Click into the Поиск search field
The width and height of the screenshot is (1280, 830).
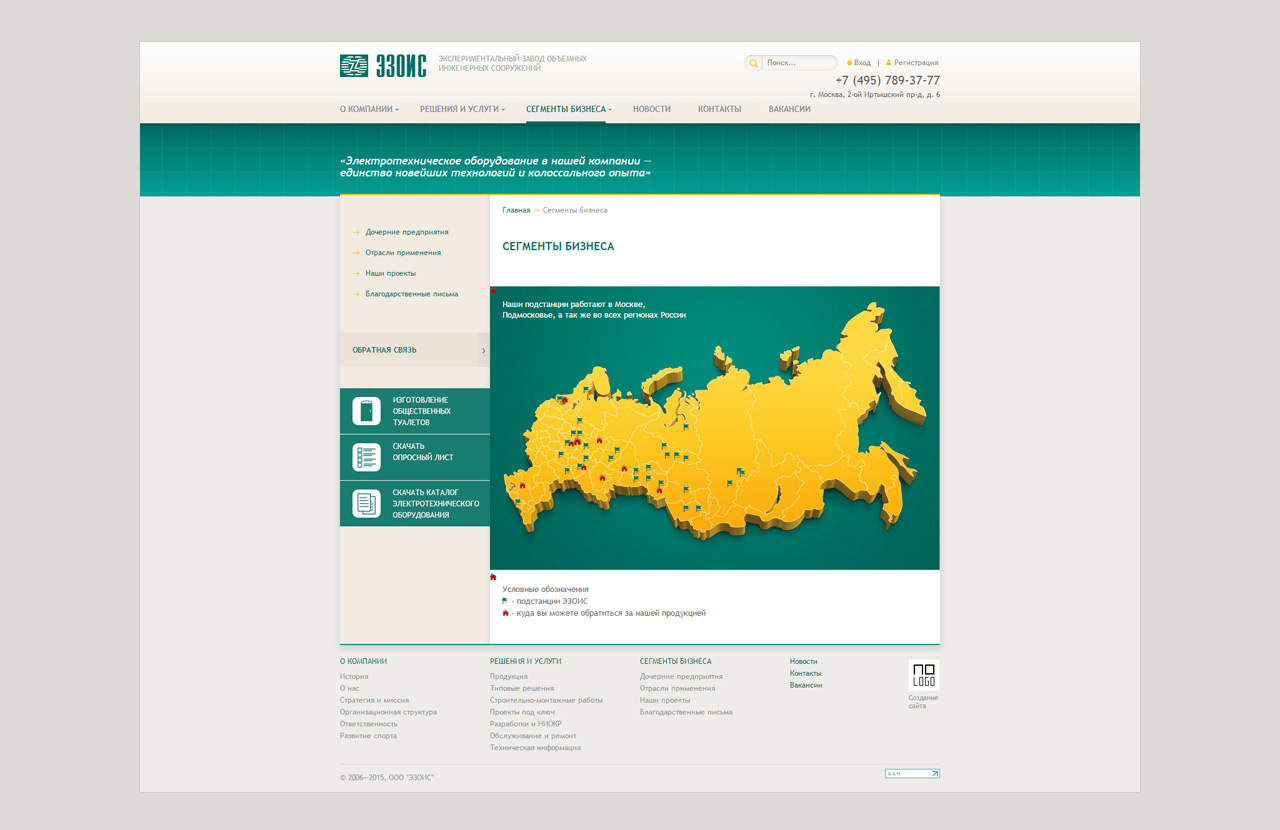tap(797, 63)
